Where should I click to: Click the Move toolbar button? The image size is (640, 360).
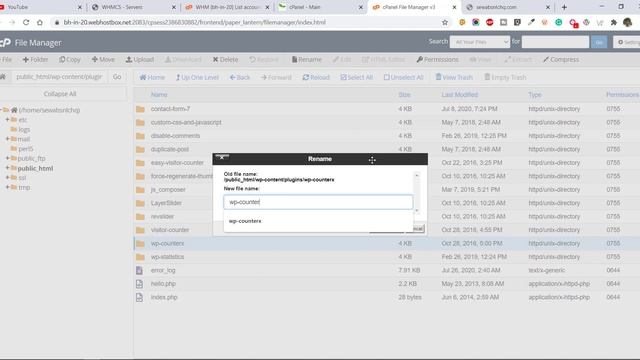tap(103, 60)
